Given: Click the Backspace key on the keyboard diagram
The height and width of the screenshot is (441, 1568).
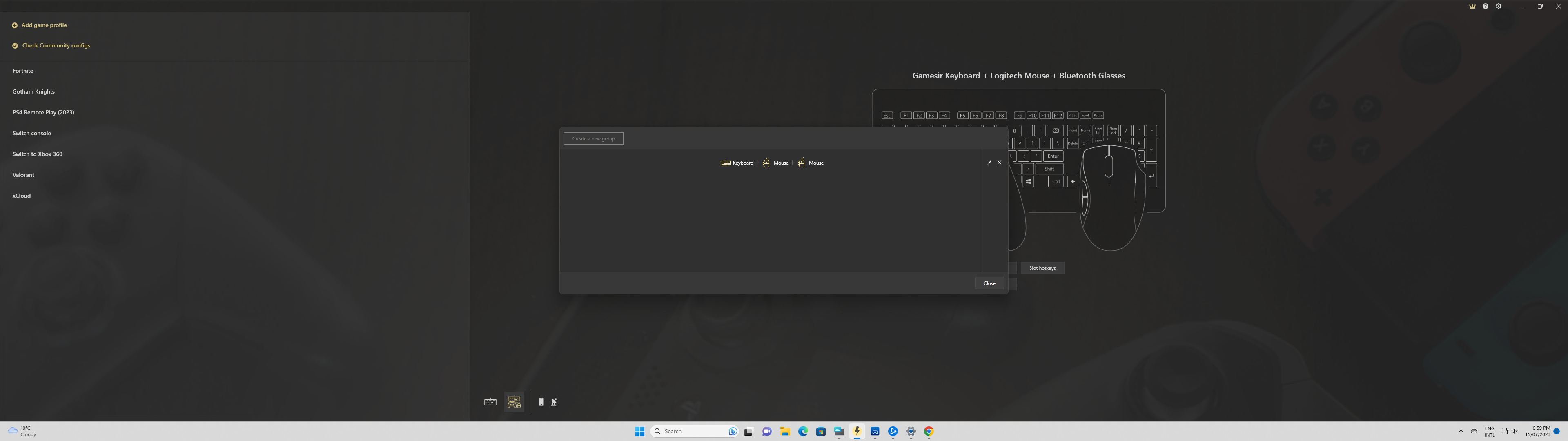Looking at the screenshot, I should [x=1056, y=130].
